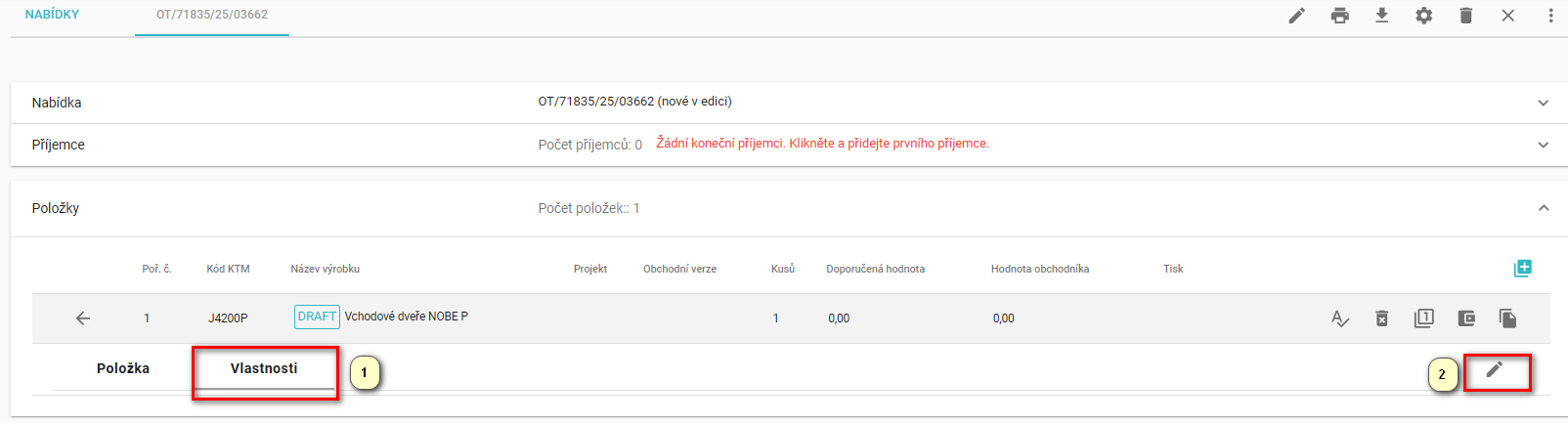Select the Položka tab
The image size is (1568, 423).
tap(123, 368)
